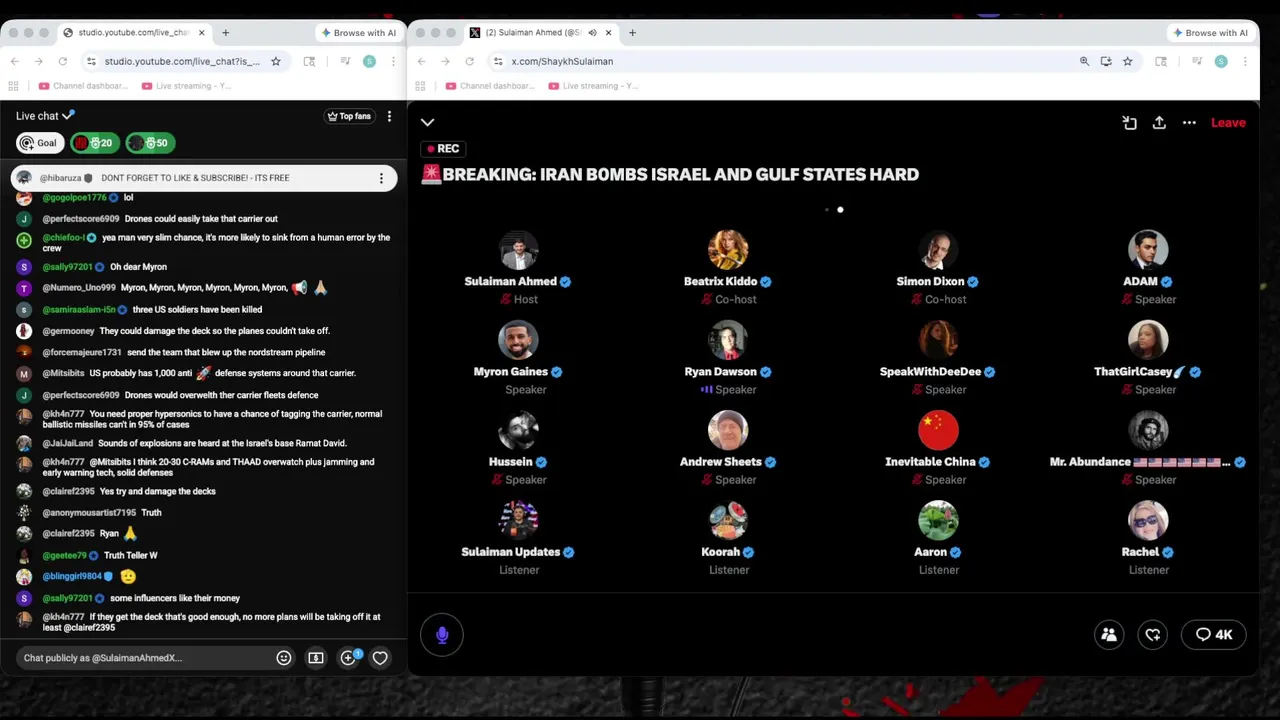This screenshot has height=720, width=1280.
Task: Open Sulaiman Ahmed host avatar
Action: tap(518, 250)
